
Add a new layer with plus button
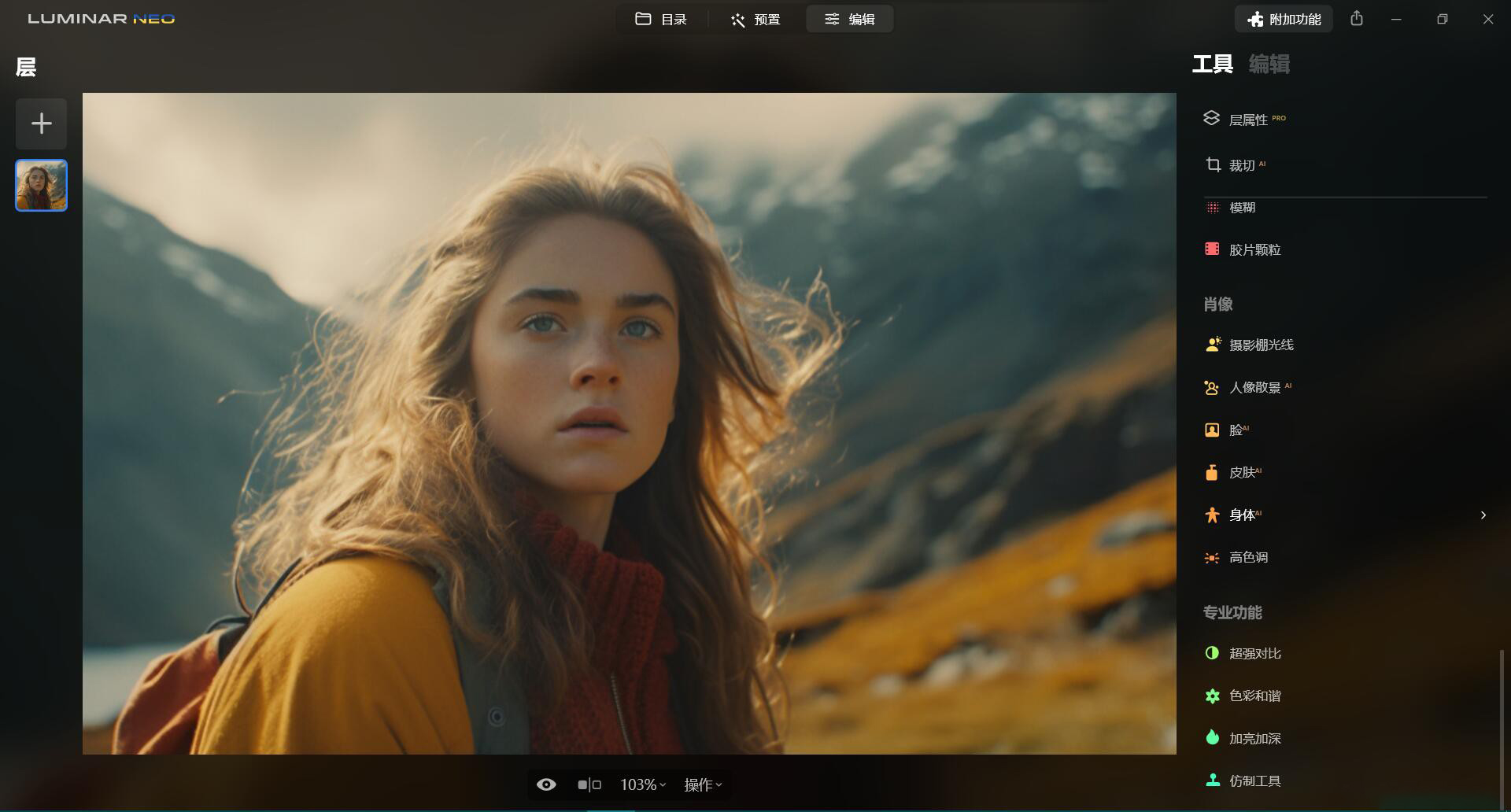(x=41, y=124)
